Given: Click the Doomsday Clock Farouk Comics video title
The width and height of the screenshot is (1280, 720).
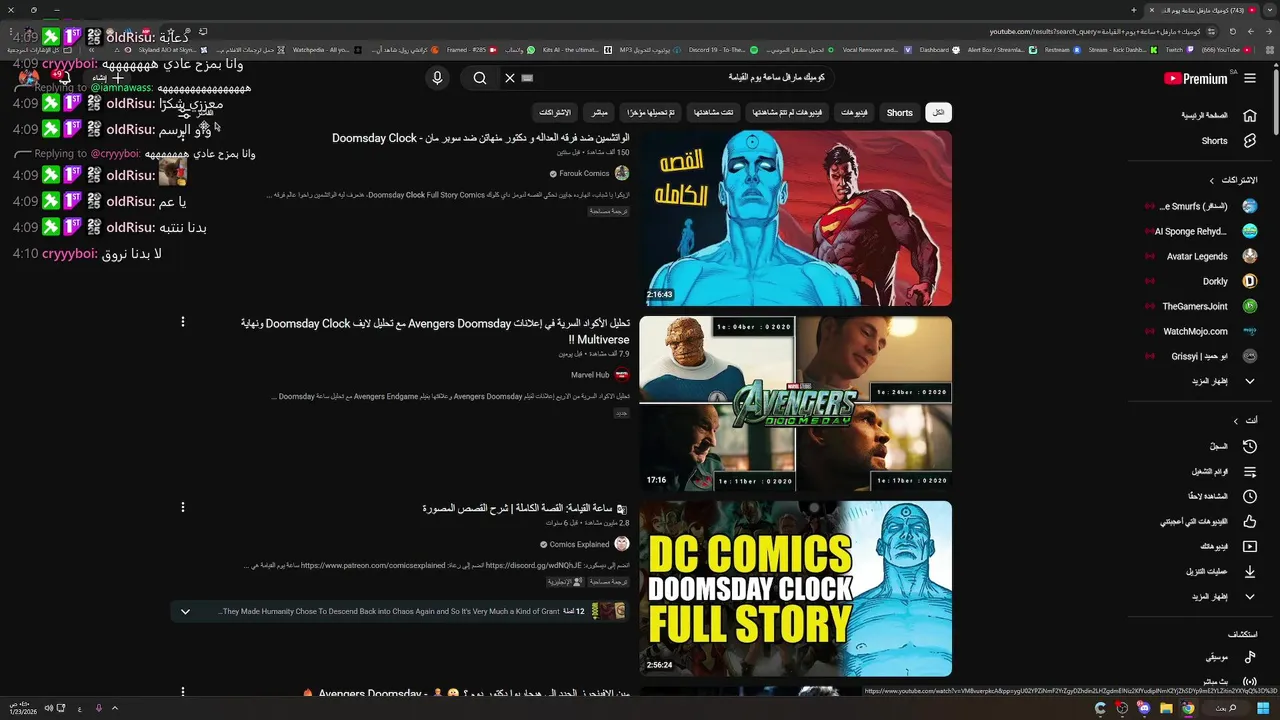Looking at the screenshot, I should 481,138.
